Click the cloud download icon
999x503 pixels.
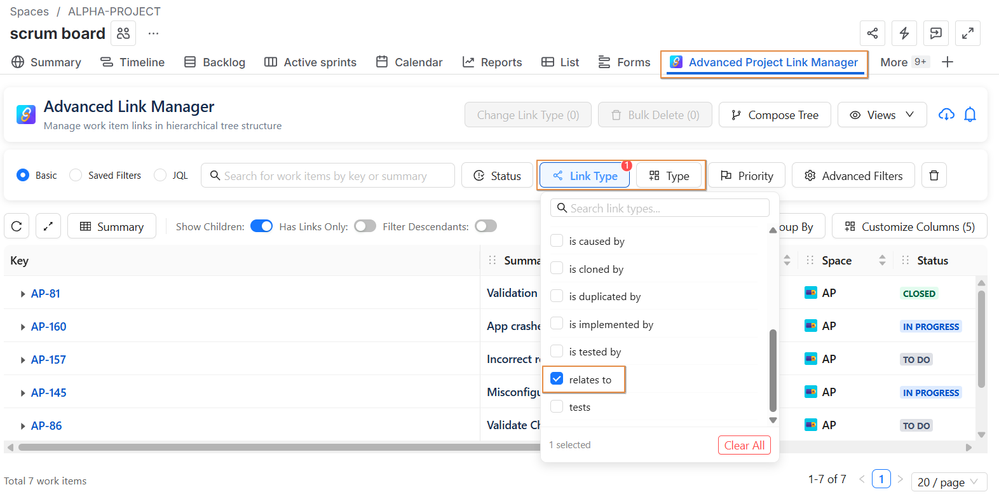[947, 115]
